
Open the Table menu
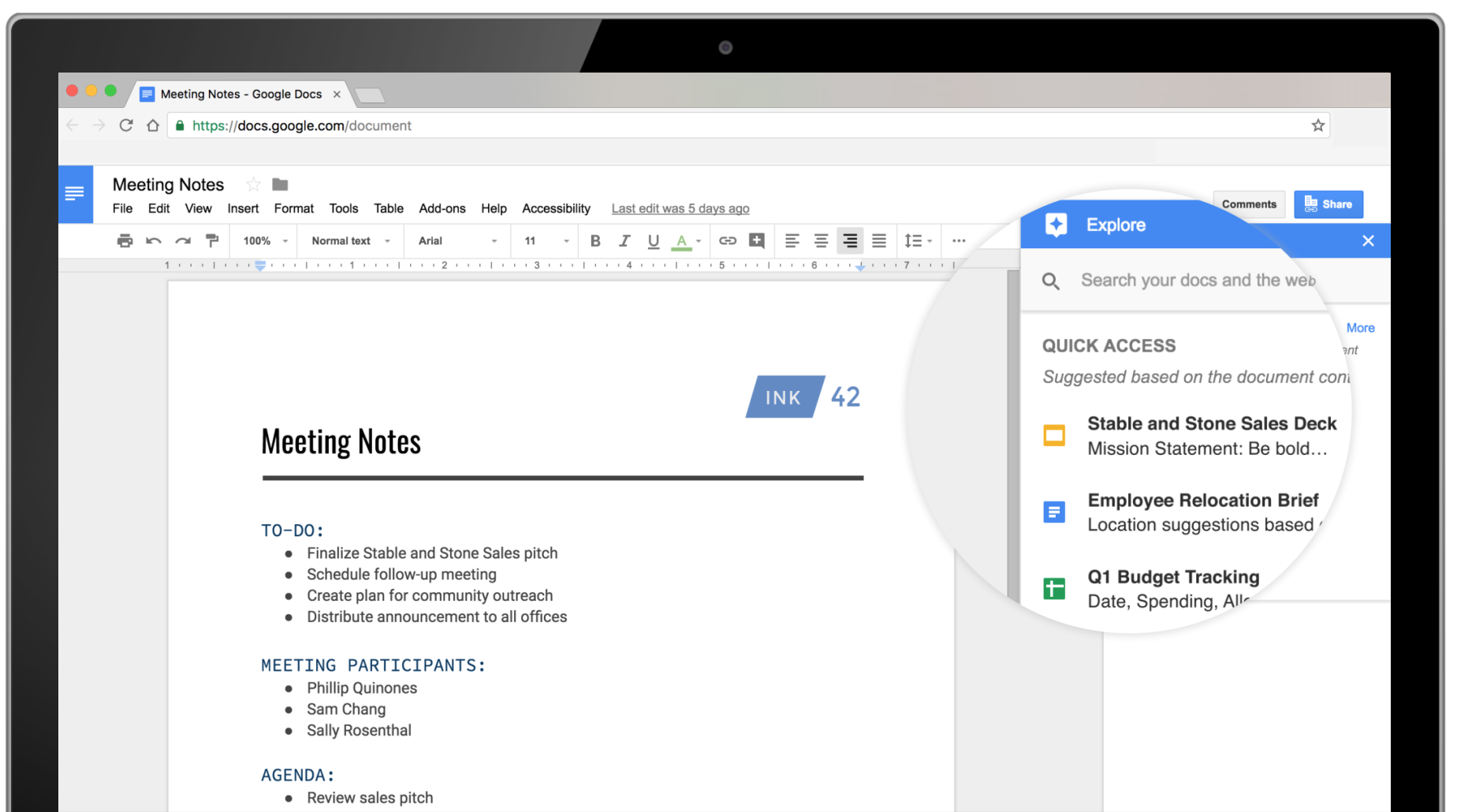pyautogui.click(x=388, y=208)
